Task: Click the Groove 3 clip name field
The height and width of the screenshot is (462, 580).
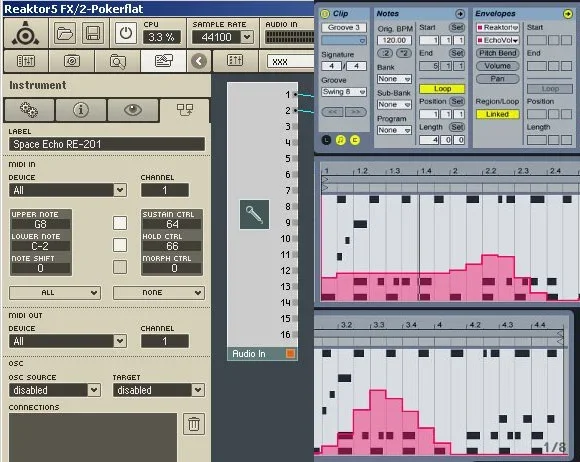Action: (x=344, y=27)
